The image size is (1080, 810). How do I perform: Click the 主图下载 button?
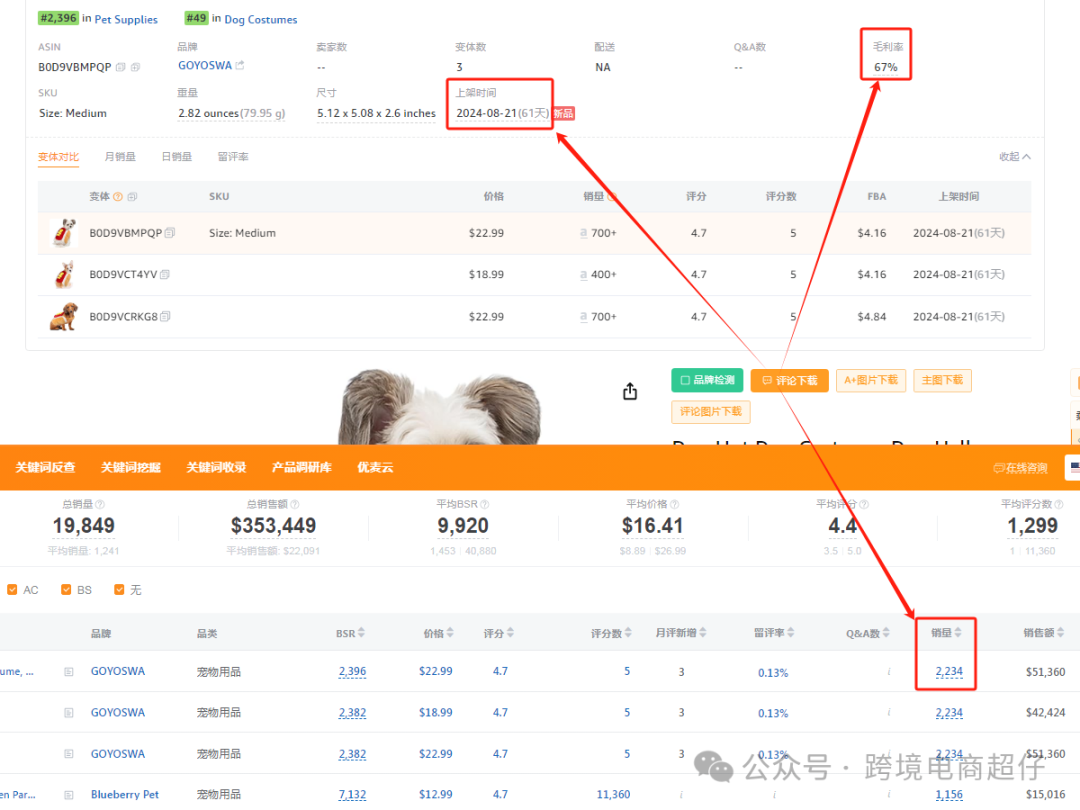942,380
